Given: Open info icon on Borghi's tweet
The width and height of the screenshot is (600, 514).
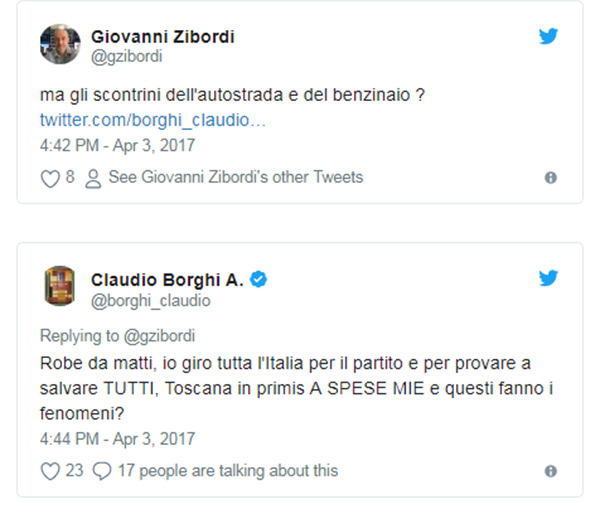Looking at the screenshot, I should [x=550, y=470].
